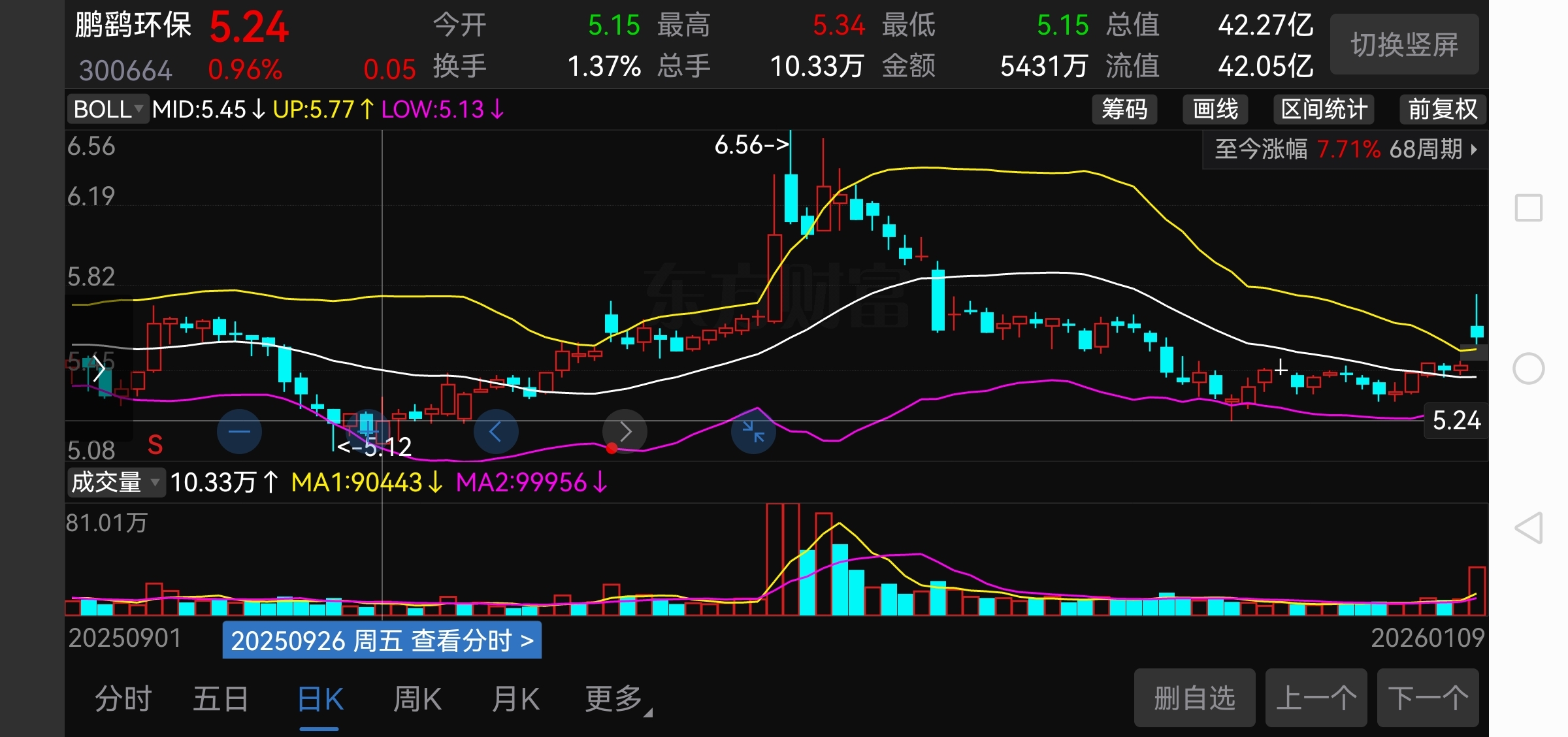The width and height of the screenshot is (1568, 737).
Task: Tap the scroll-right chevron circle icon
Action: coord(625,431)
